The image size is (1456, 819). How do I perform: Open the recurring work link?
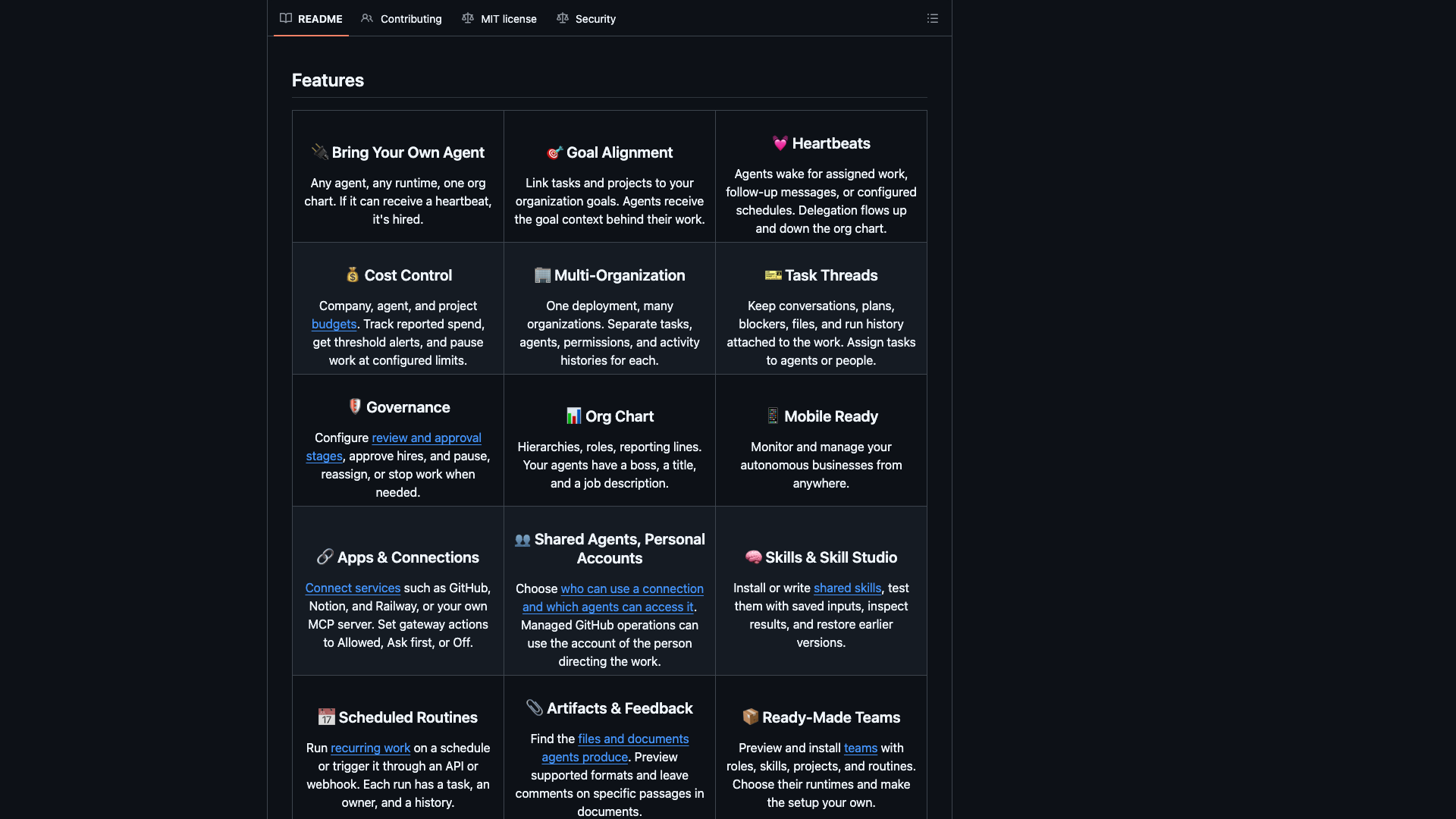[370, 748]
